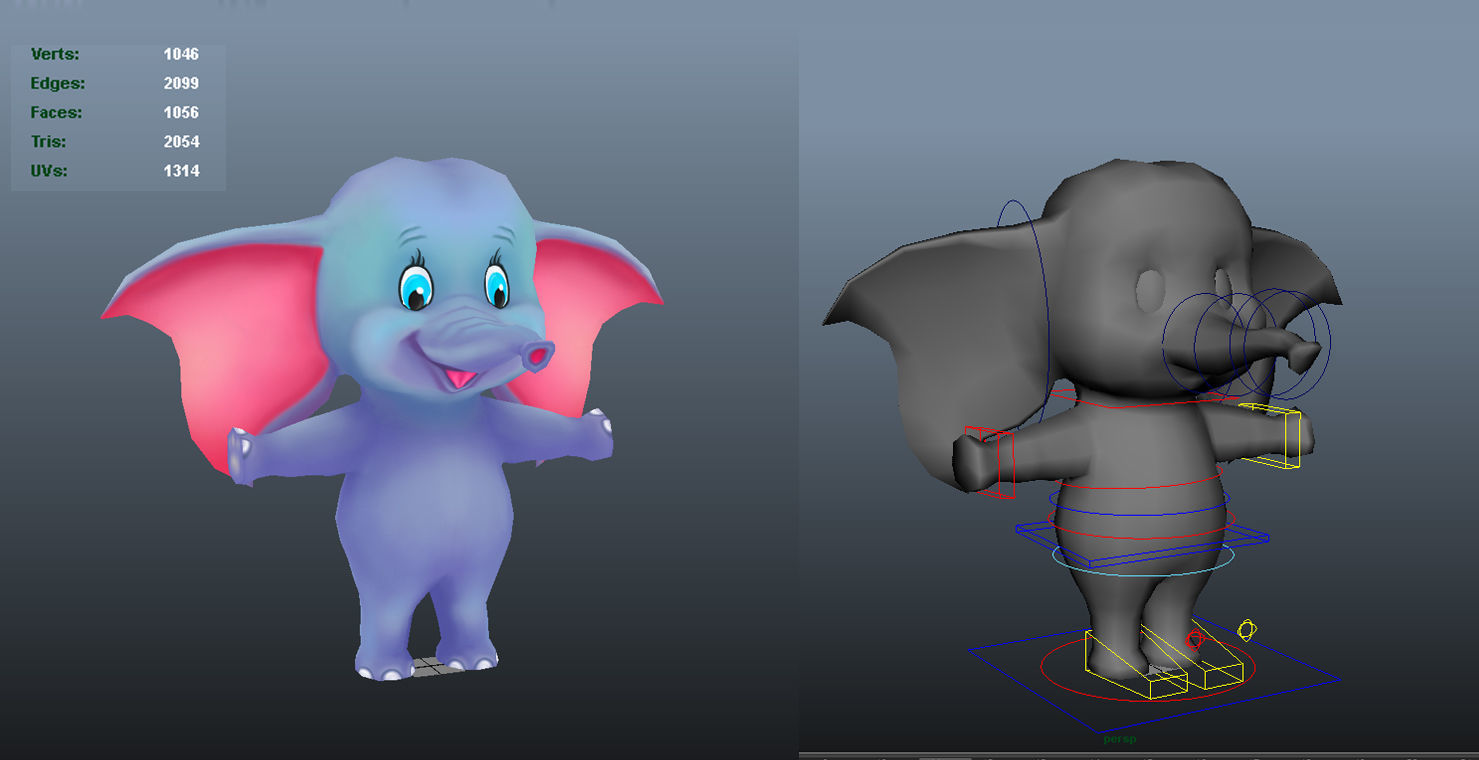Click the Edges: label in the HUD
Image resolution: width=1479 pixels, height=760 pixels.
57,83
